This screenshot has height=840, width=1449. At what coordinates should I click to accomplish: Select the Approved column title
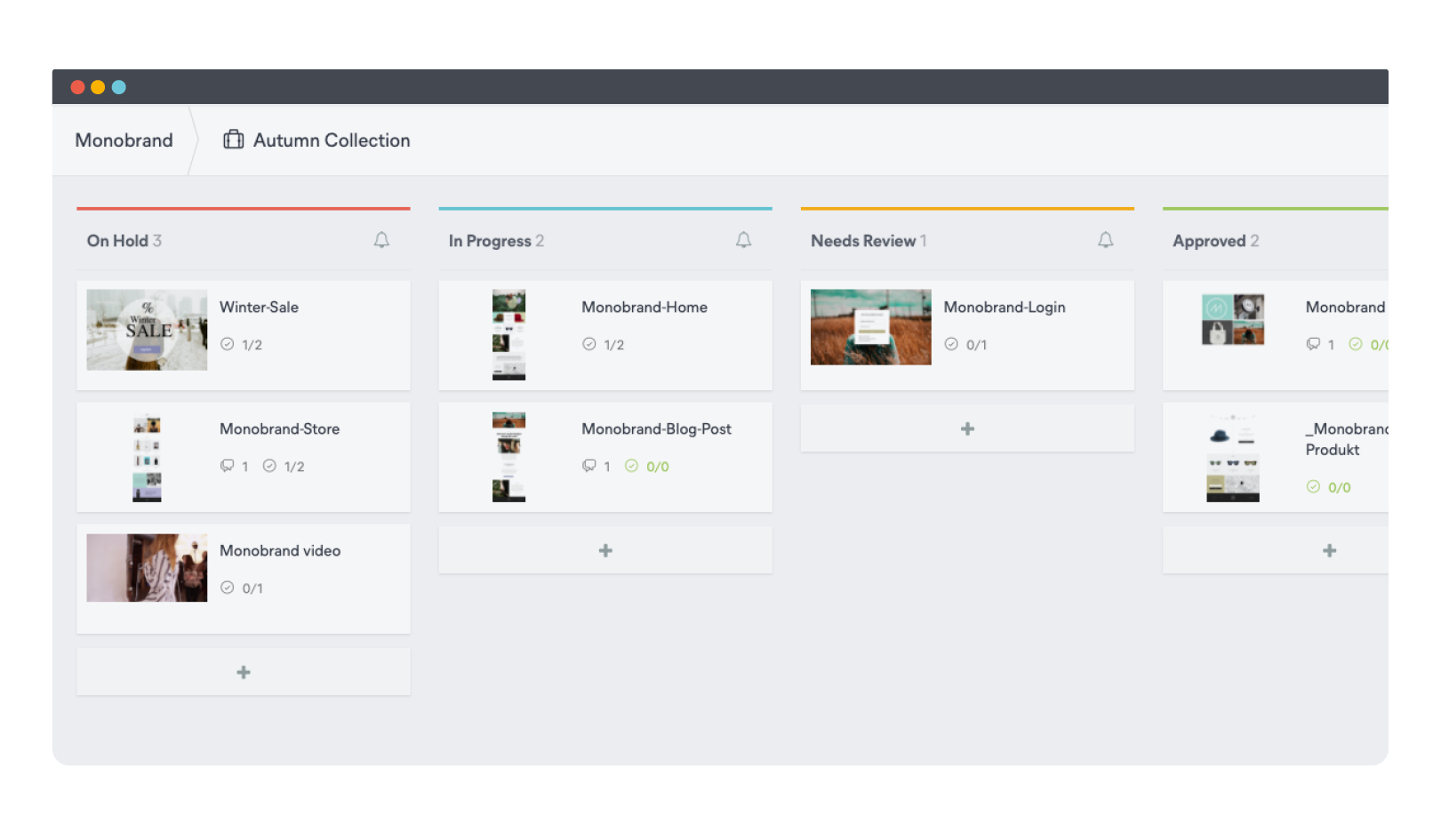(1209, 241)
